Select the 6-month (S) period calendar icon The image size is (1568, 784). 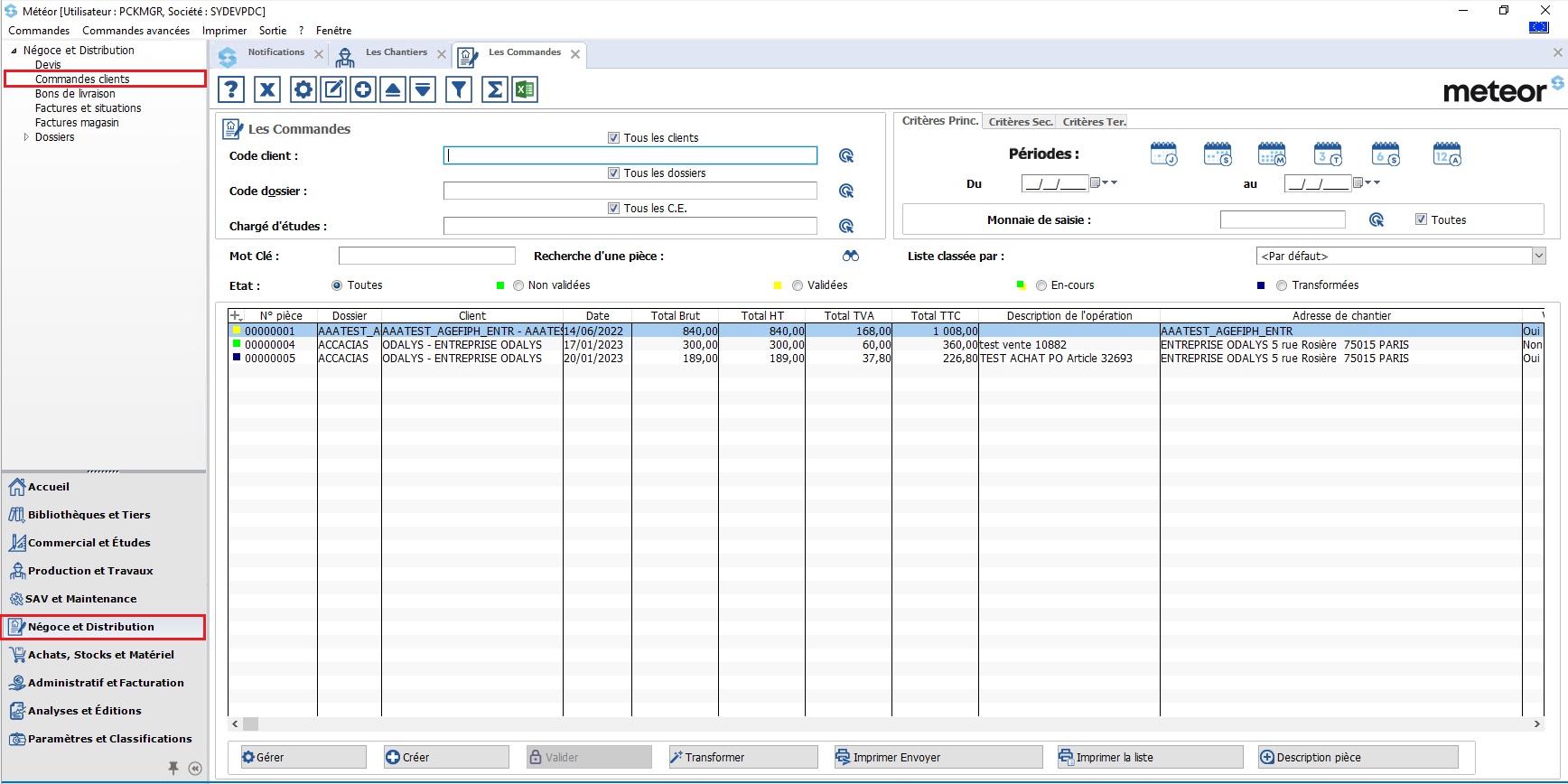click(1386, 154)
